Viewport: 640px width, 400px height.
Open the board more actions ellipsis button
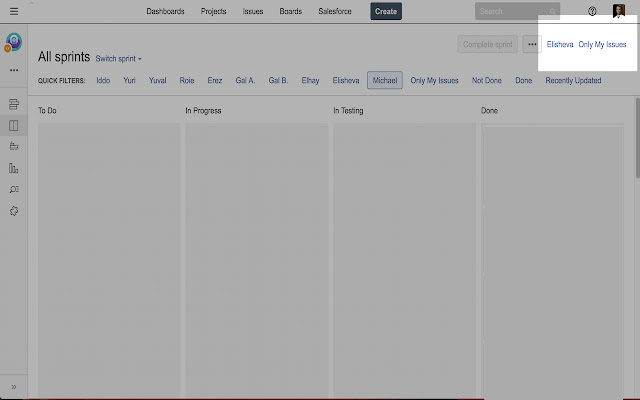pos(532,44)
